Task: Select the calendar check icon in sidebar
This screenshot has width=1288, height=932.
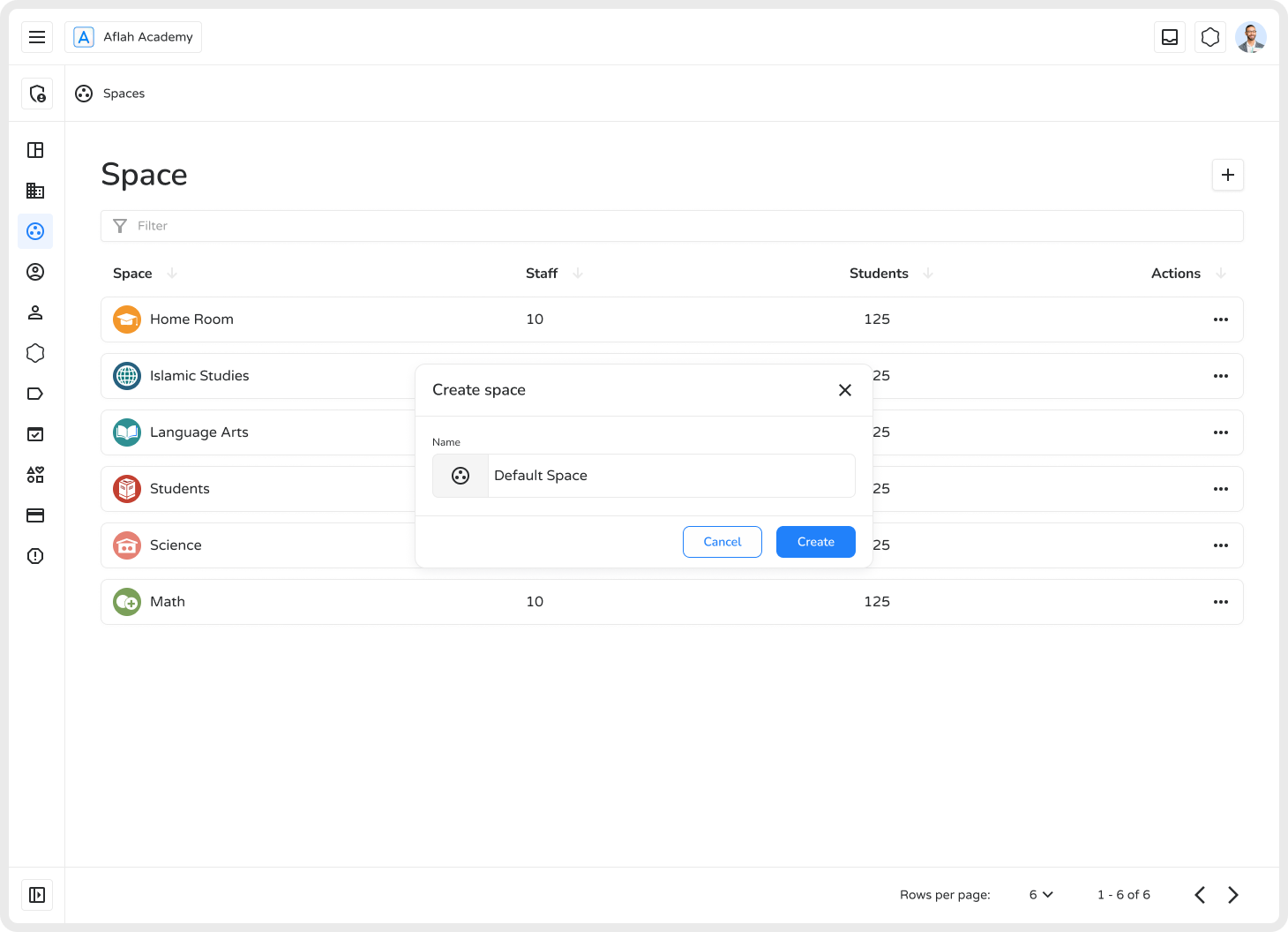Action: pos(35,434)
